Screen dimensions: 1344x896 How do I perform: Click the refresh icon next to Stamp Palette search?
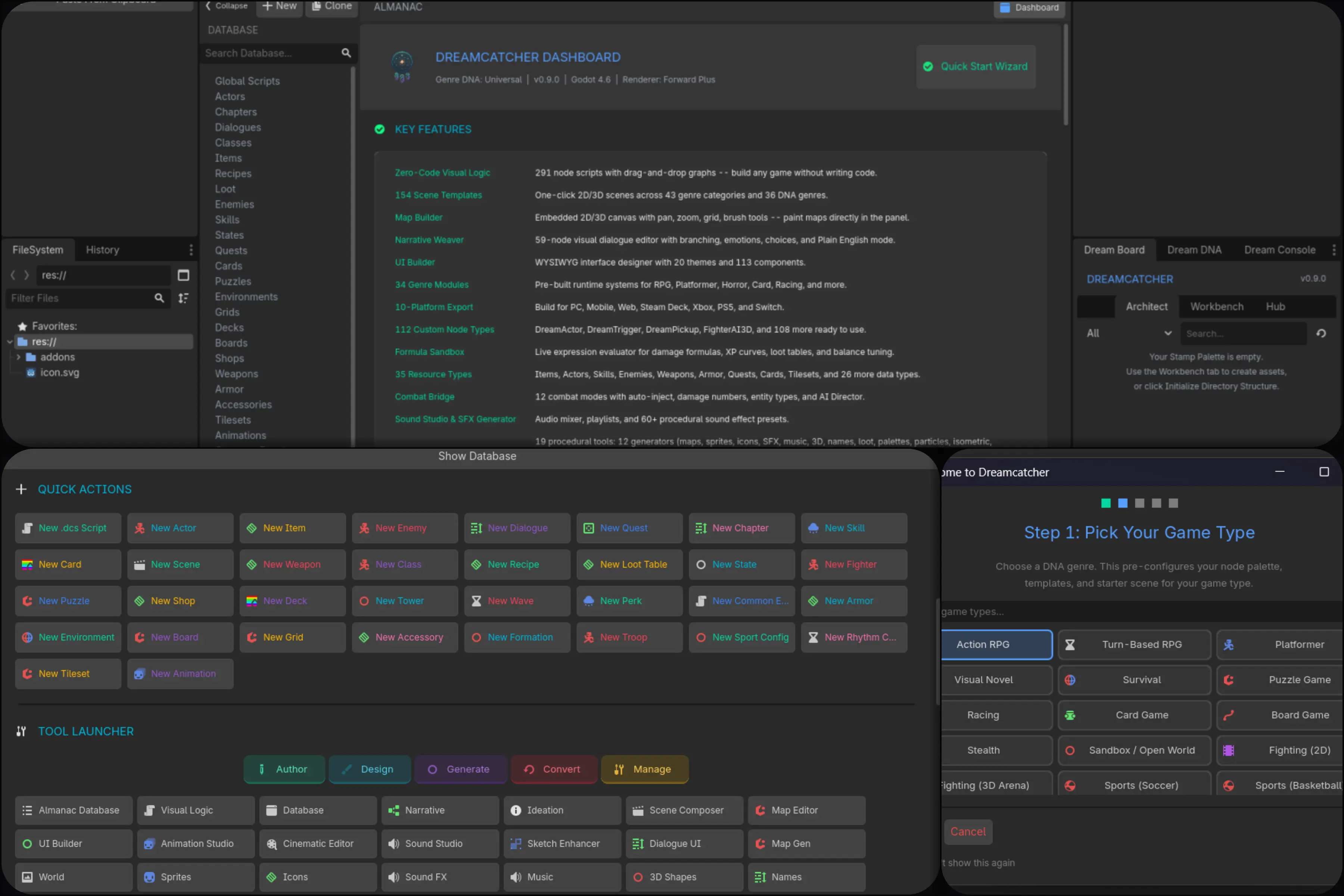tap(1321, 334)
